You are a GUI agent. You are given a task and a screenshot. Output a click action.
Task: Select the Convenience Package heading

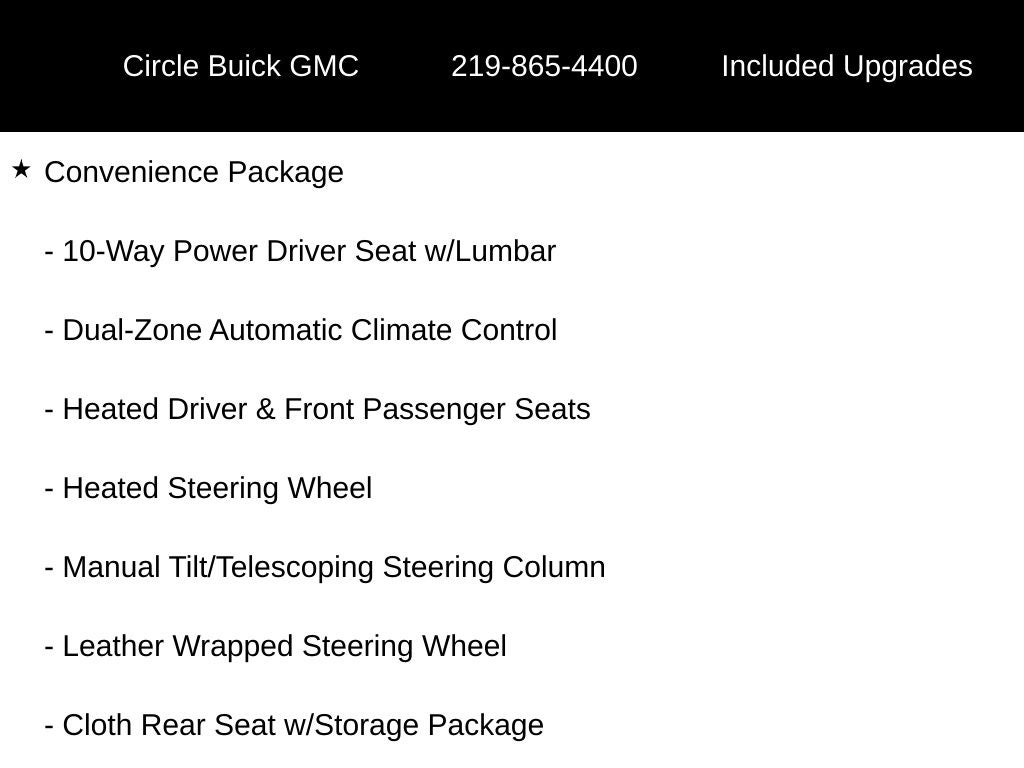194,172
